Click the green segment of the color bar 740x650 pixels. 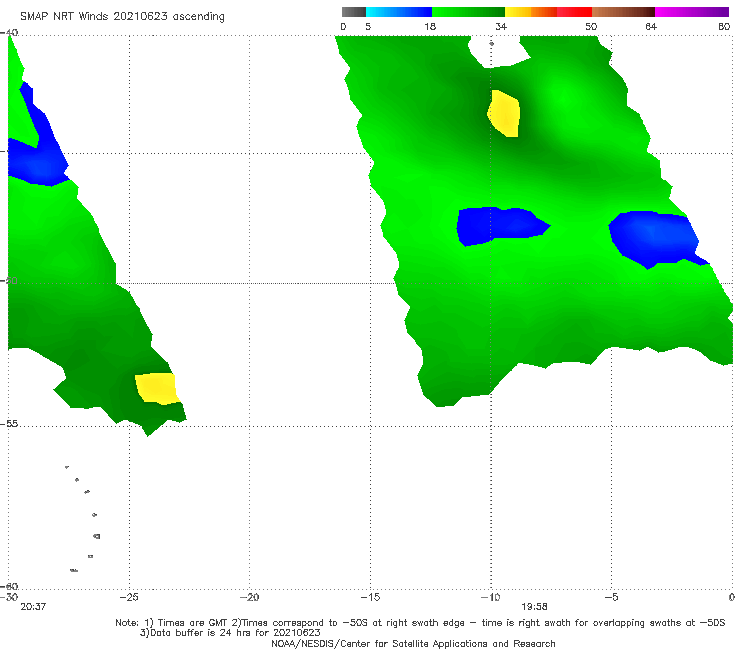click(x=468, y=12)
